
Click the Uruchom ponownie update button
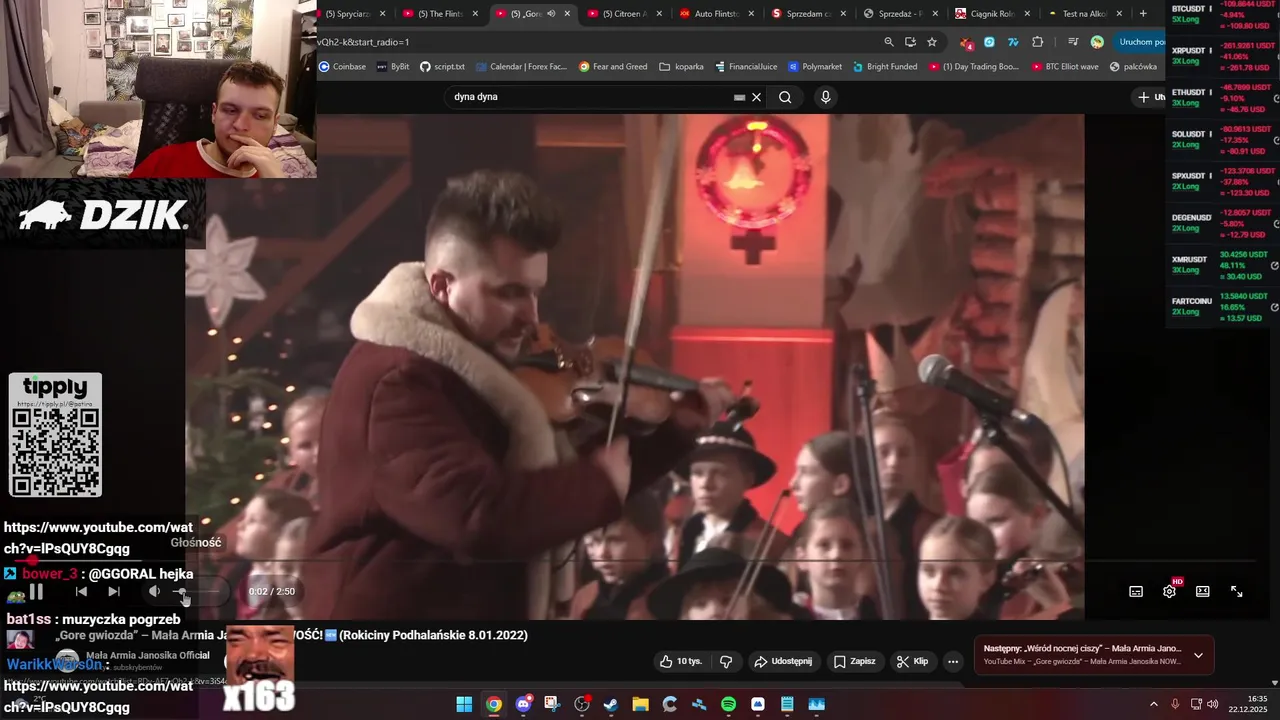[1140, 42]
